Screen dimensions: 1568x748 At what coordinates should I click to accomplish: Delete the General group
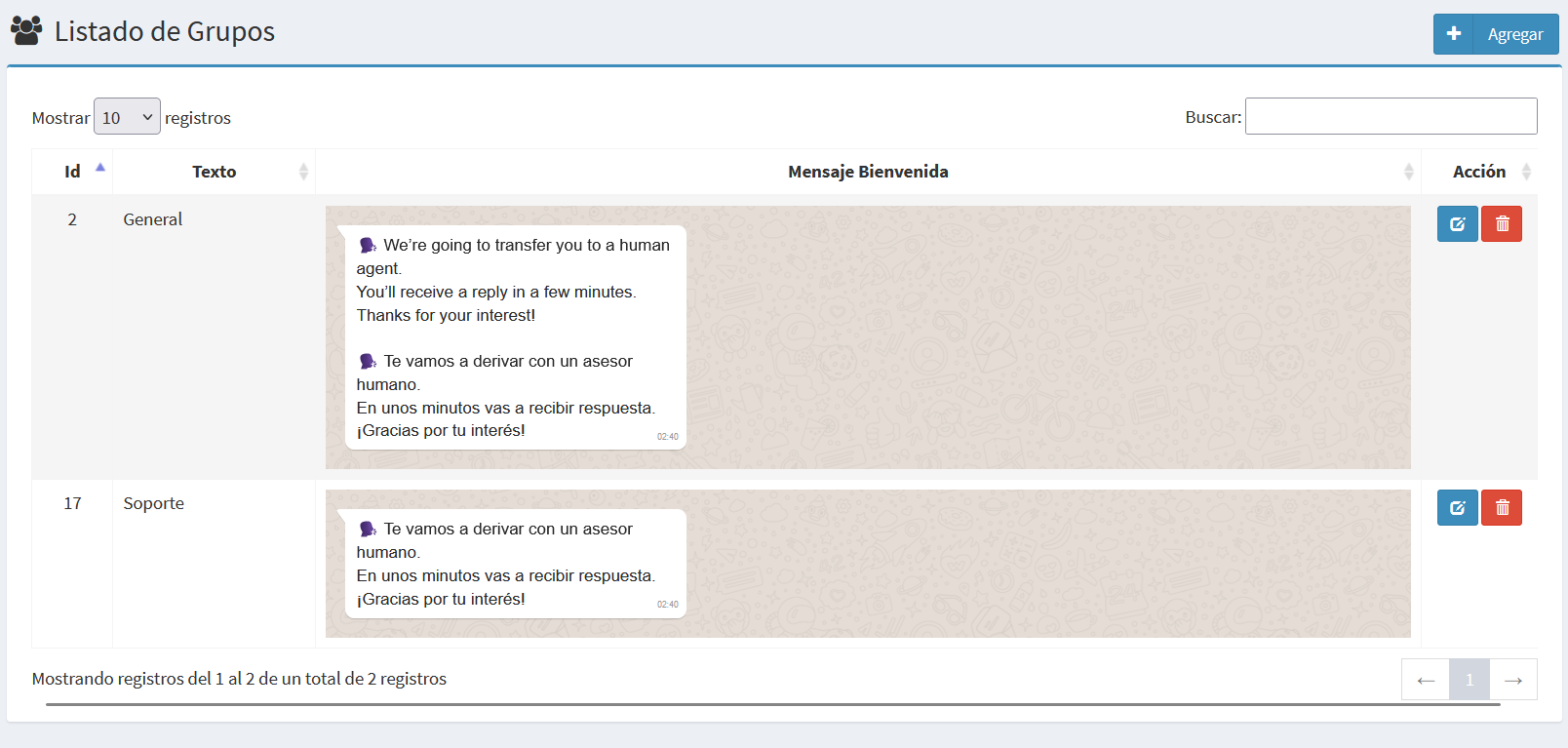point(1502,224)
